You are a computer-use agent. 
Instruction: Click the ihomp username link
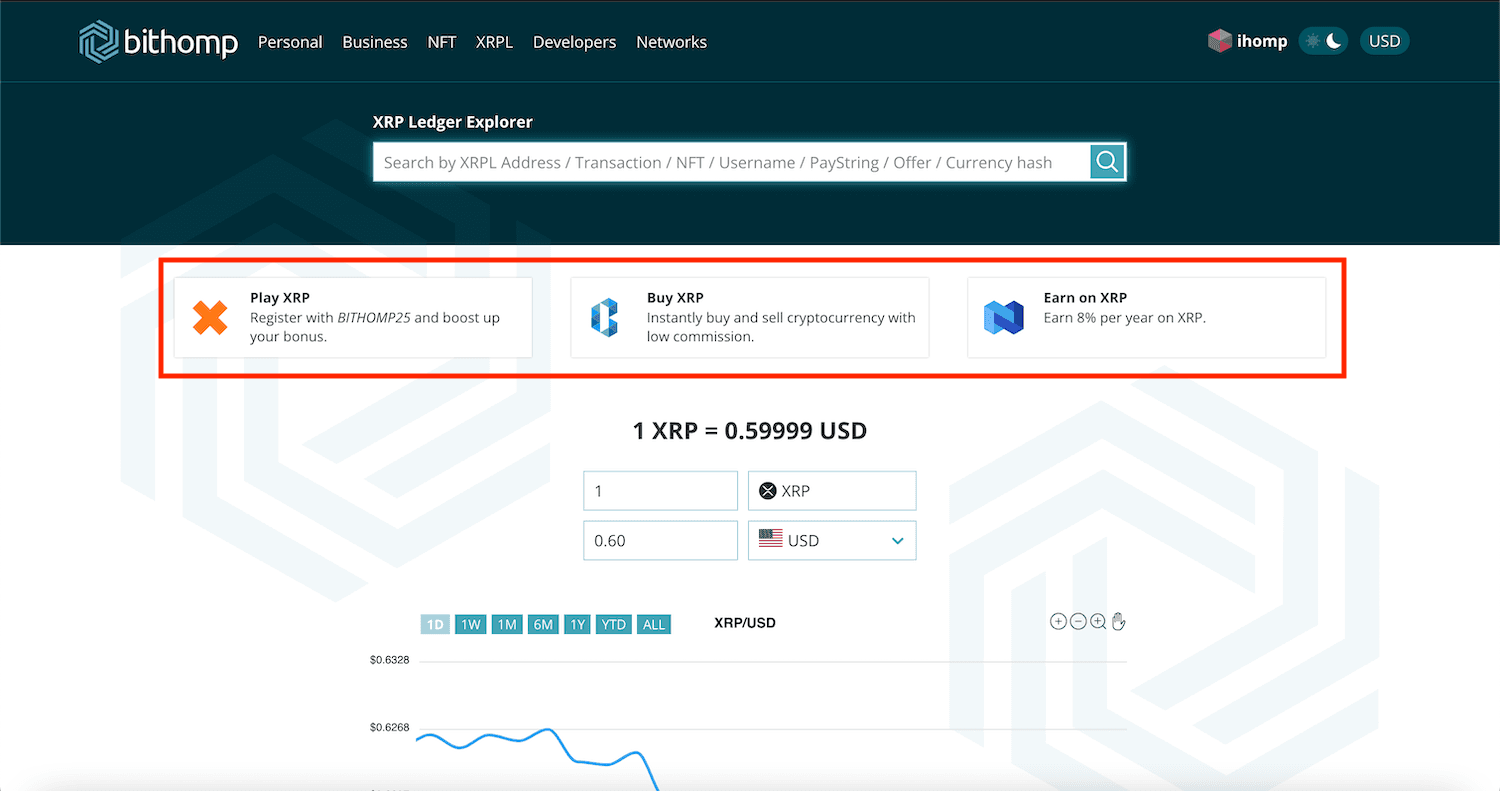tap(1262, 42)
